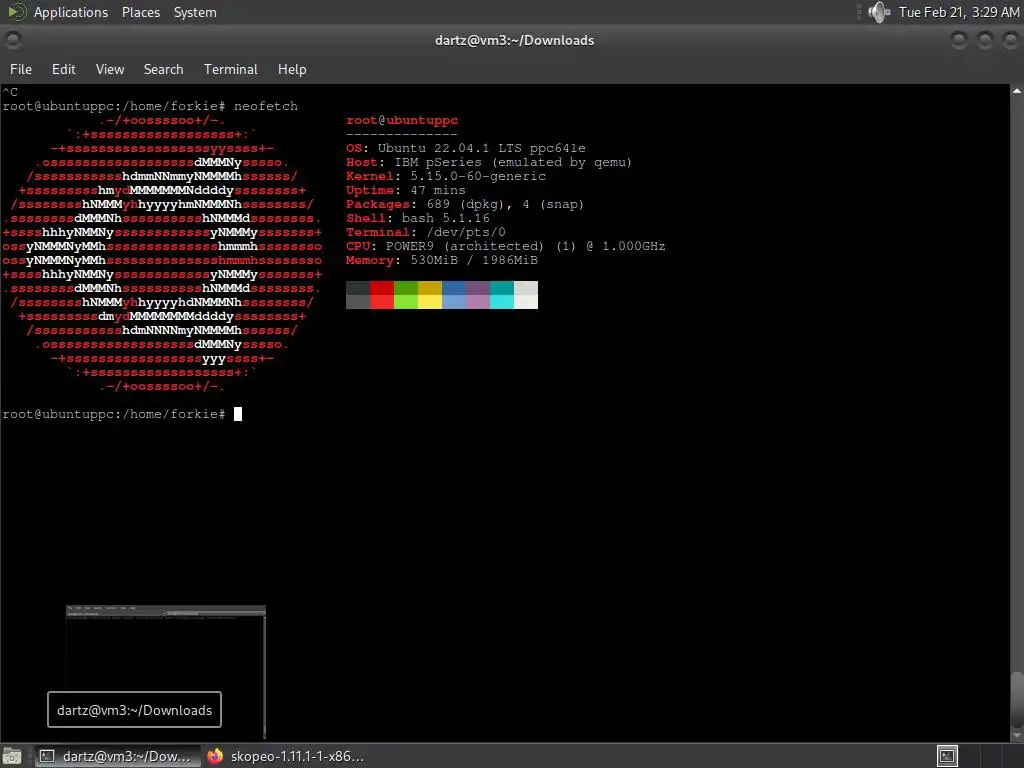
Task: Click the 'neofetch' command text on prompt line
Action: coord(266,106)
